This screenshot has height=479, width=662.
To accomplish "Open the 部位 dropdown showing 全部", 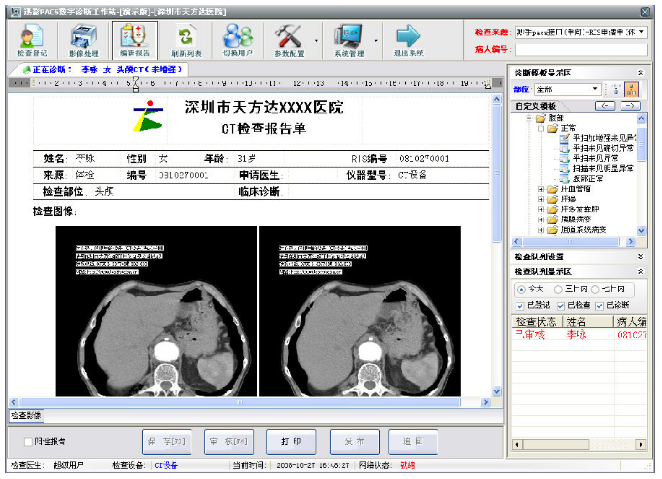I will 567,89.
